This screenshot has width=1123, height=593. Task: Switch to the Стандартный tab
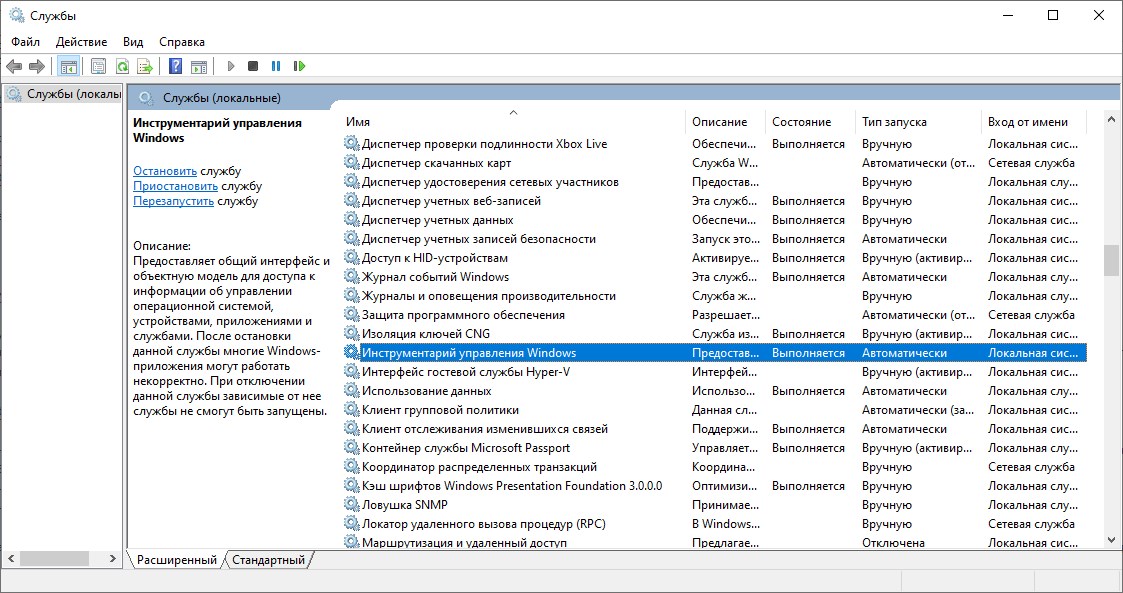tap(268, 560)
